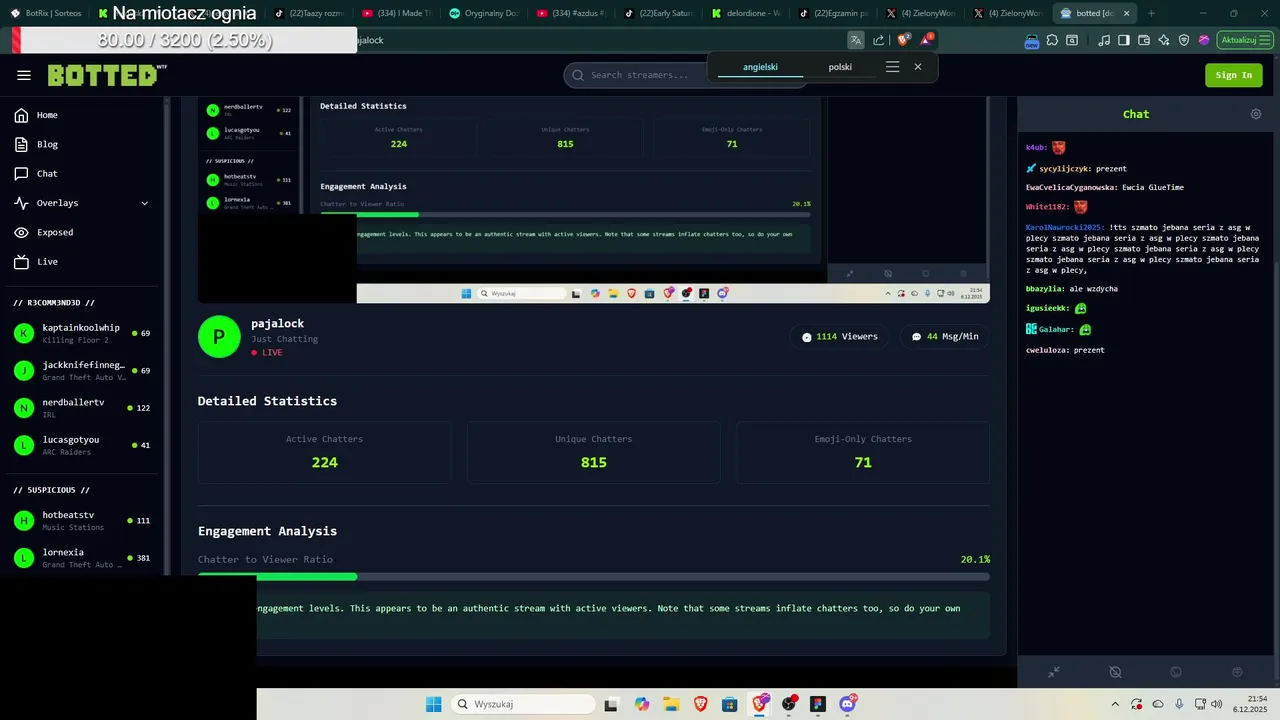This screenshot has height=720, width=1280.
Task: Close the botted browser tab
Action: pyautogui.click(x=1127, y=13)
